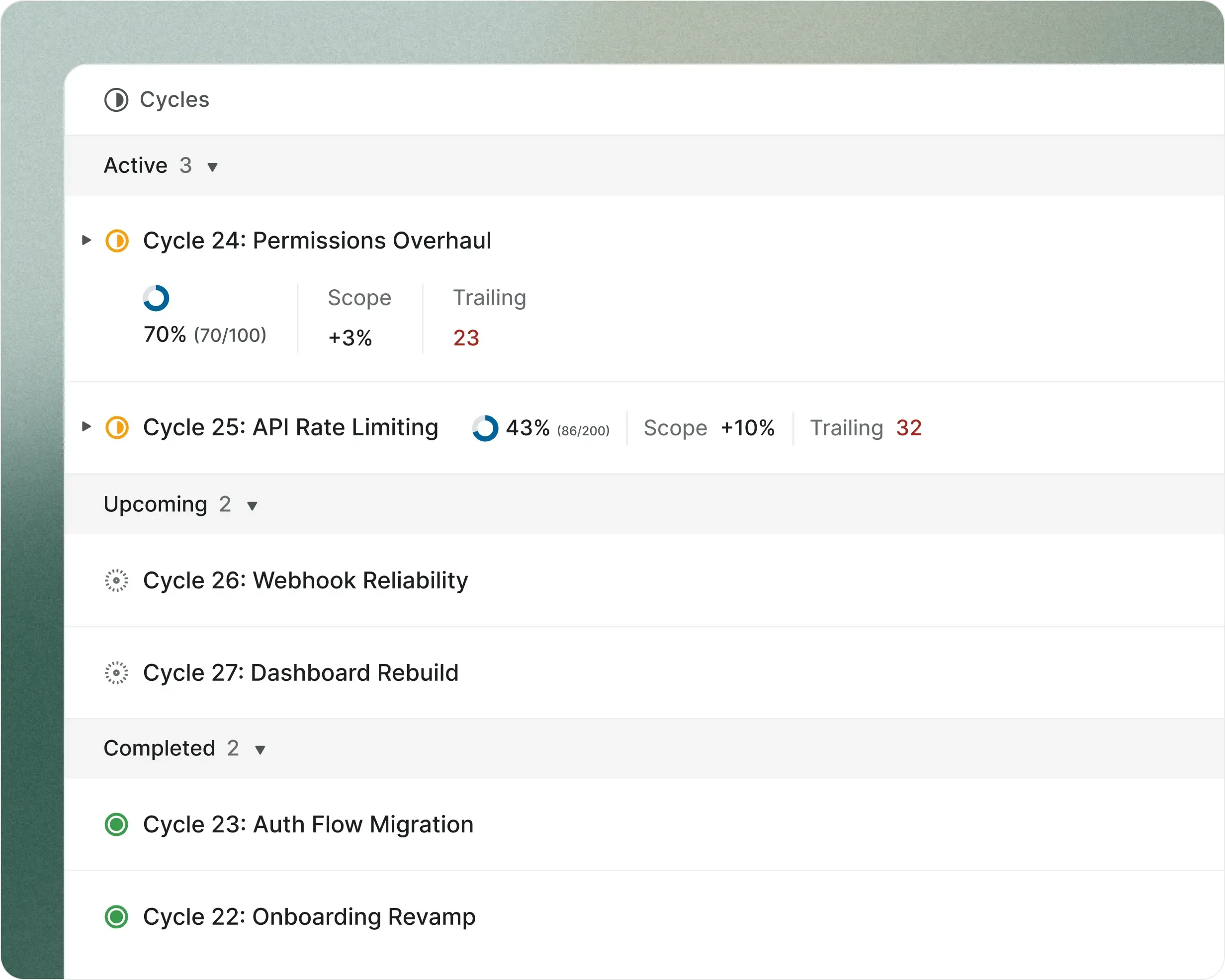This screenshot has height=980, width=1225.
Task: Expand Cycle 25: API Rate Limiting
Action: pyautogui.click(x=87, y=427)
